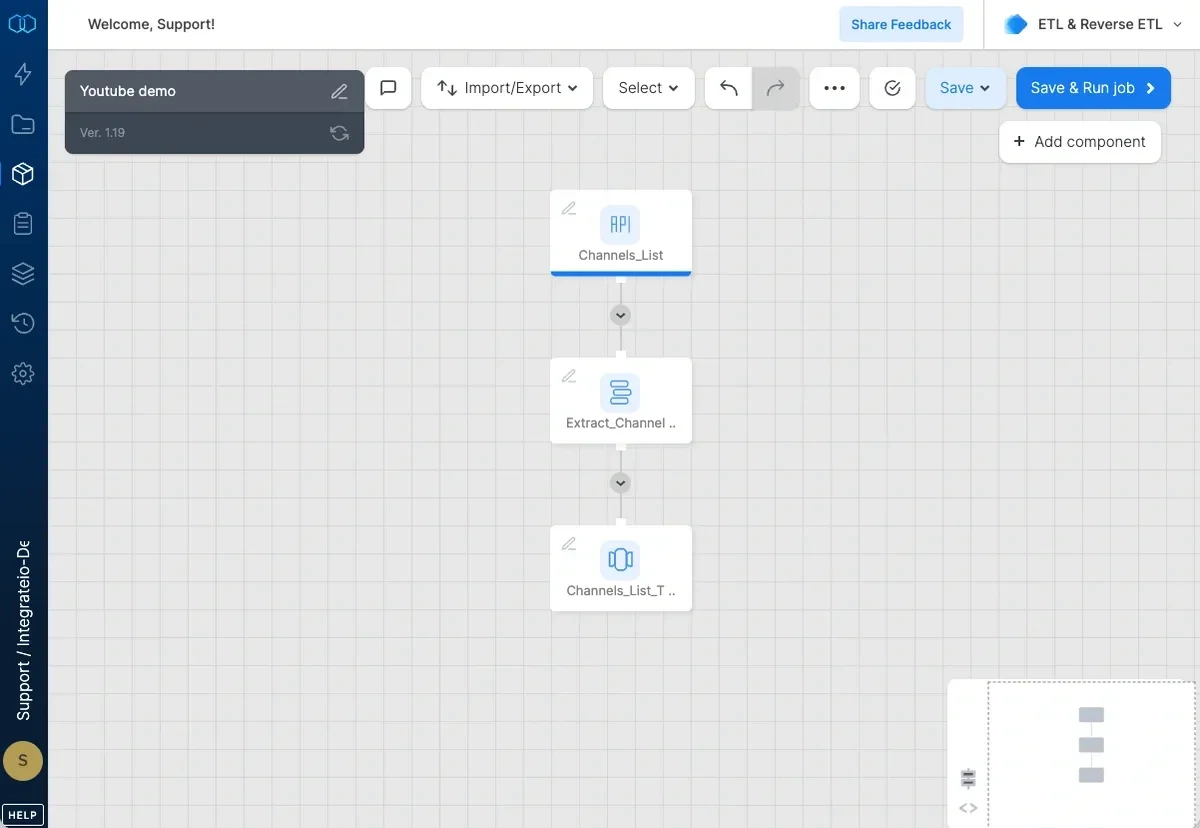Open the Import/Export dropdown

(506, 88)
